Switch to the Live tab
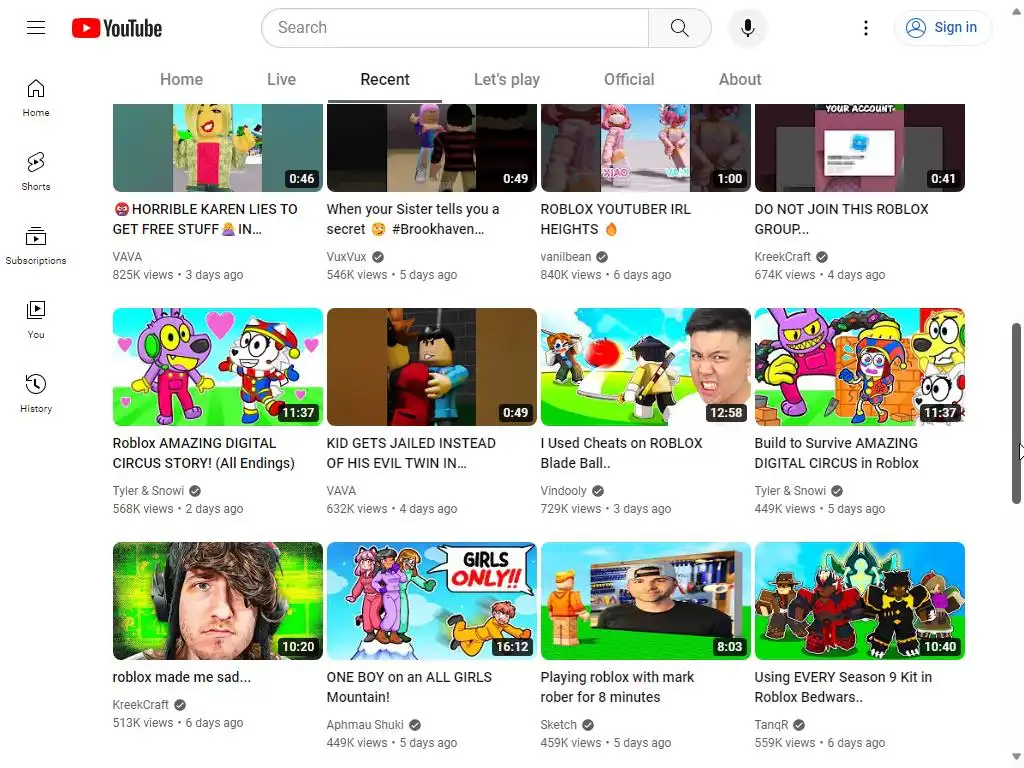This screenshot has height=768, width=1024. point(281,80)
